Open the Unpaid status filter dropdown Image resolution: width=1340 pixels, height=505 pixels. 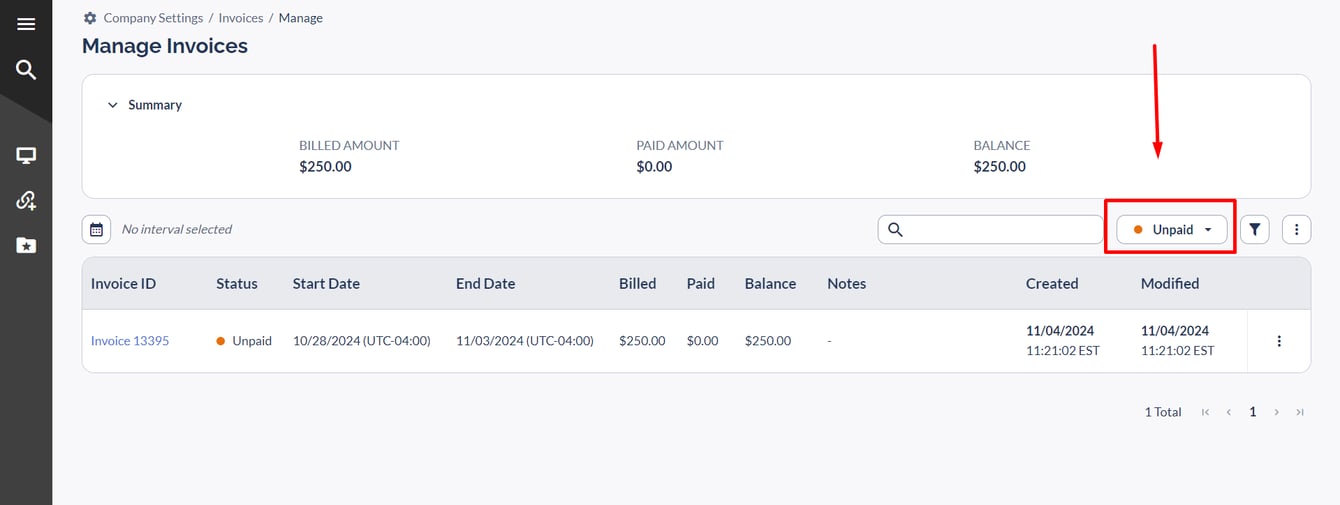tap(1171, 229)
